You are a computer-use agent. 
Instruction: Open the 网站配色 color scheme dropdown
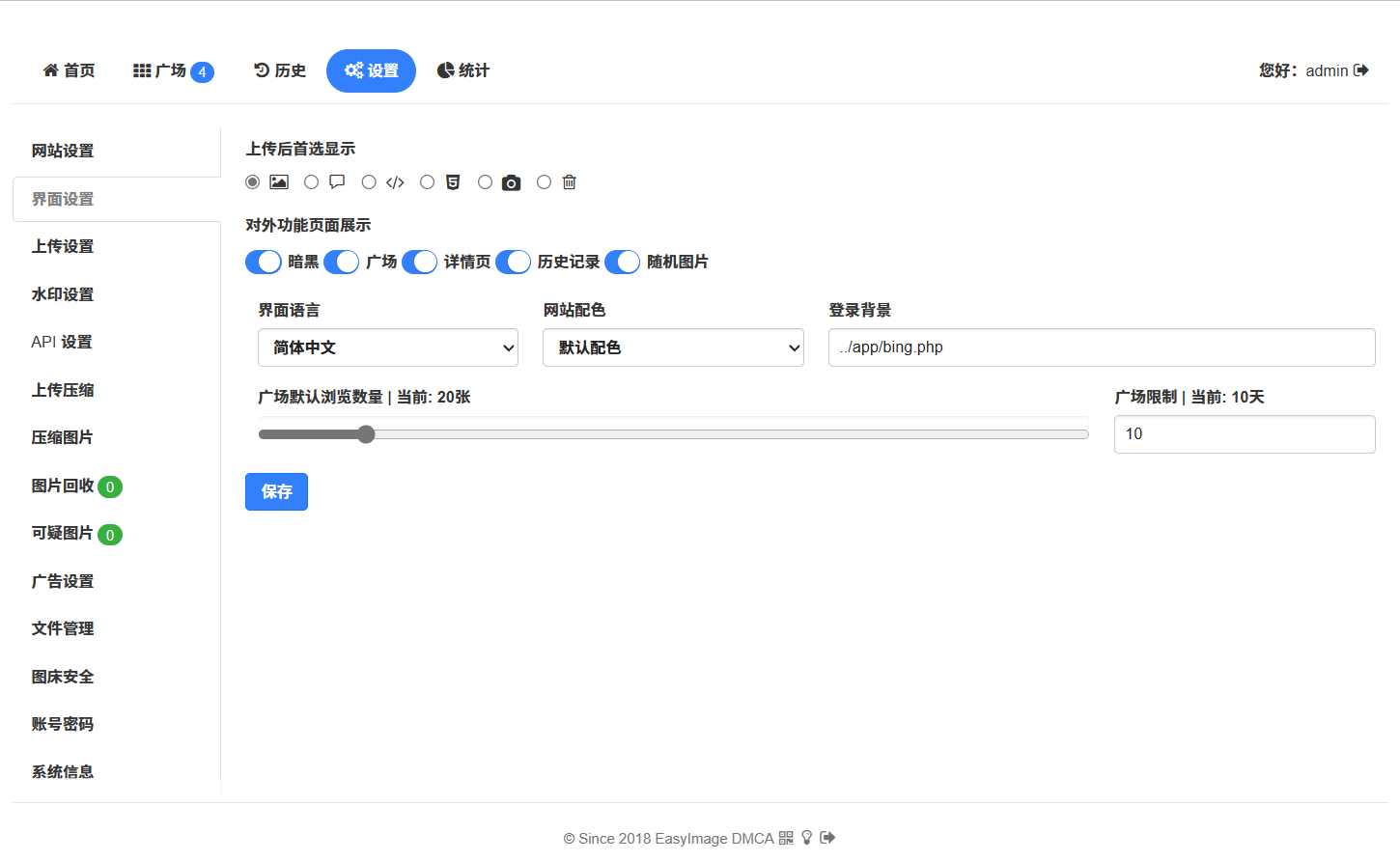coord(673,347)
